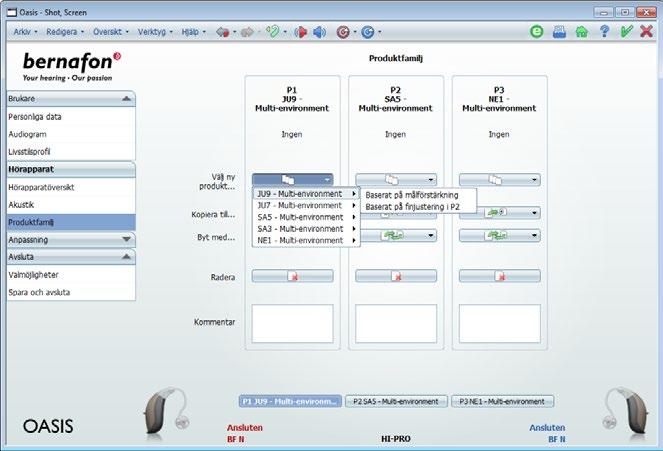The image size is (663, 451).
Task: Click the red circular arrow toolbar icon
Action: [x=343, y=32]
